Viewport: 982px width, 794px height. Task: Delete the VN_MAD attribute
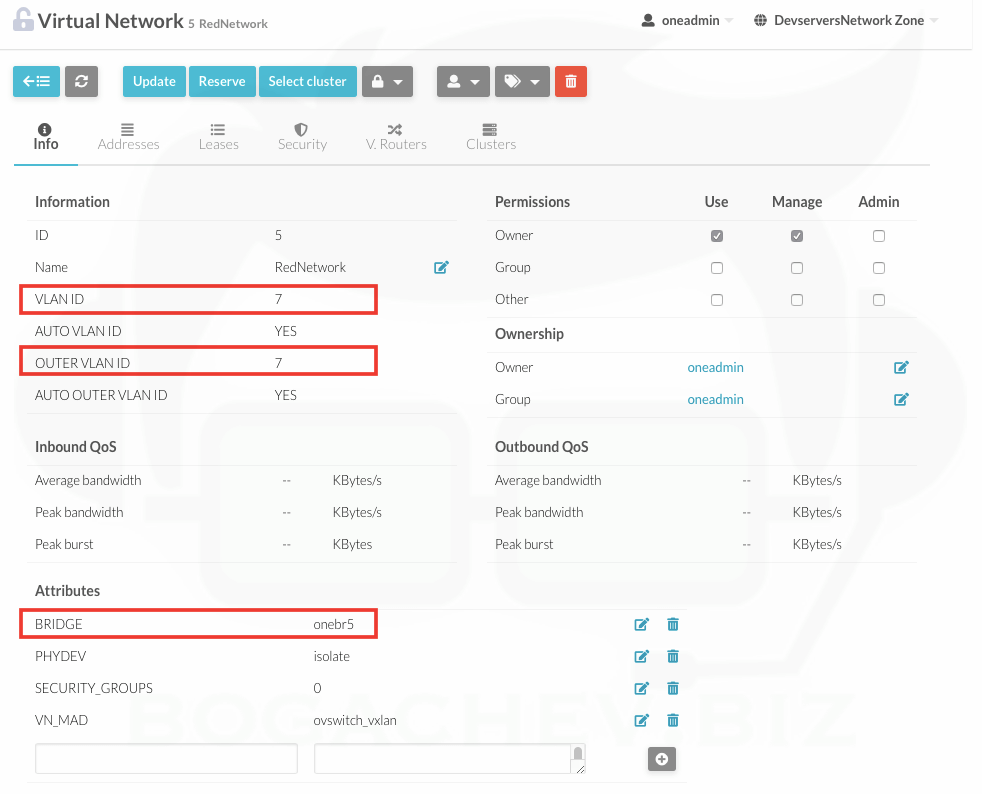(673, 720)
